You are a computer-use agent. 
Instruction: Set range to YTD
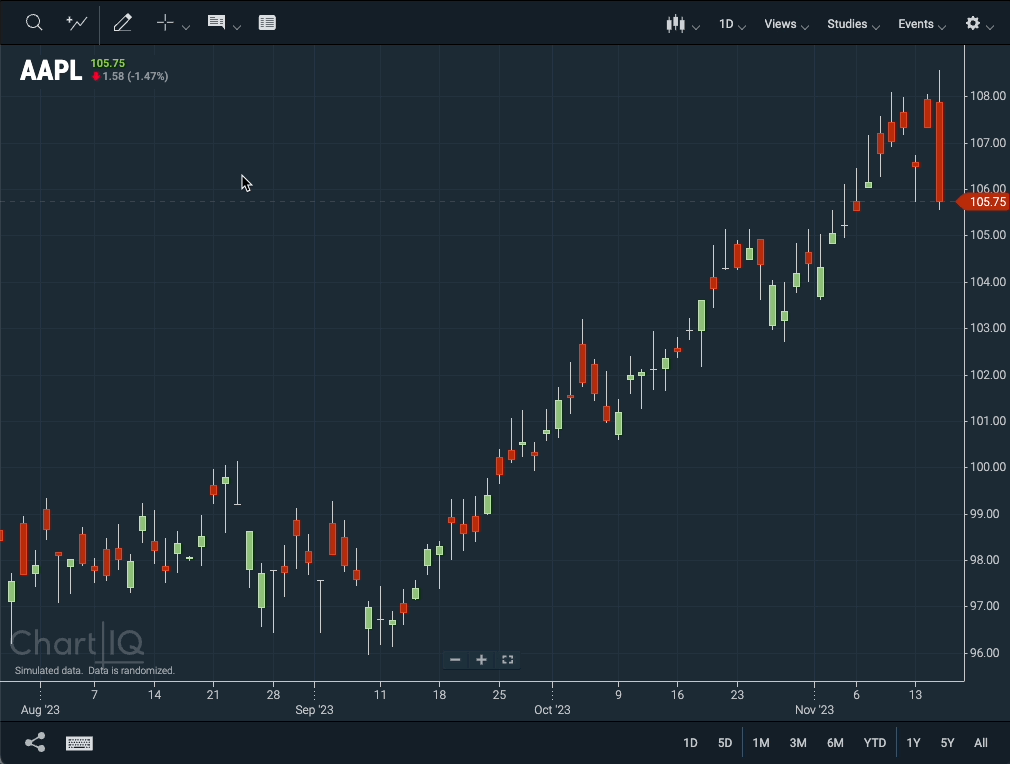[875, 743]
